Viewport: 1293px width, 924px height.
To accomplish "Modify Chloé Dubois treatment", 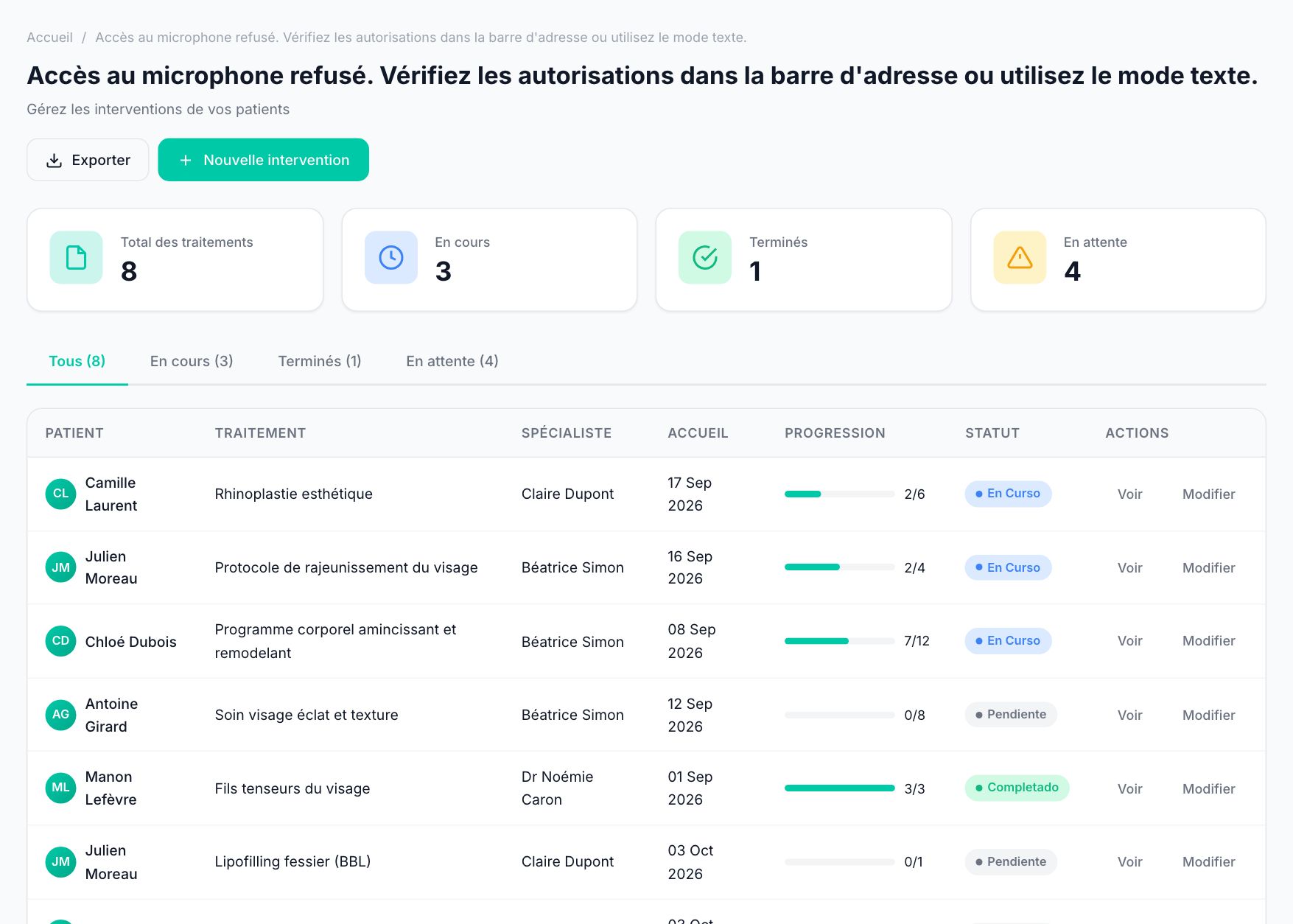I will tap(1208, 641).
